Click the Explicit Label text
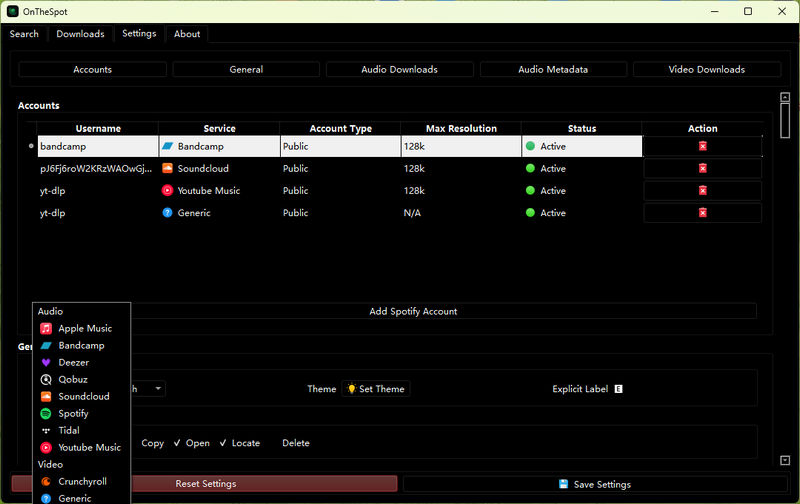 click(580, 389)
